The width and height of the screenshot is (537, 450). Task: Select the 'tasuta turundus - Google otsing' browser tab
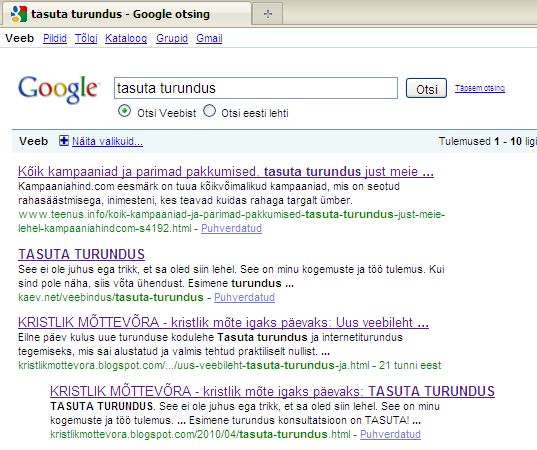tap(127, 14)
